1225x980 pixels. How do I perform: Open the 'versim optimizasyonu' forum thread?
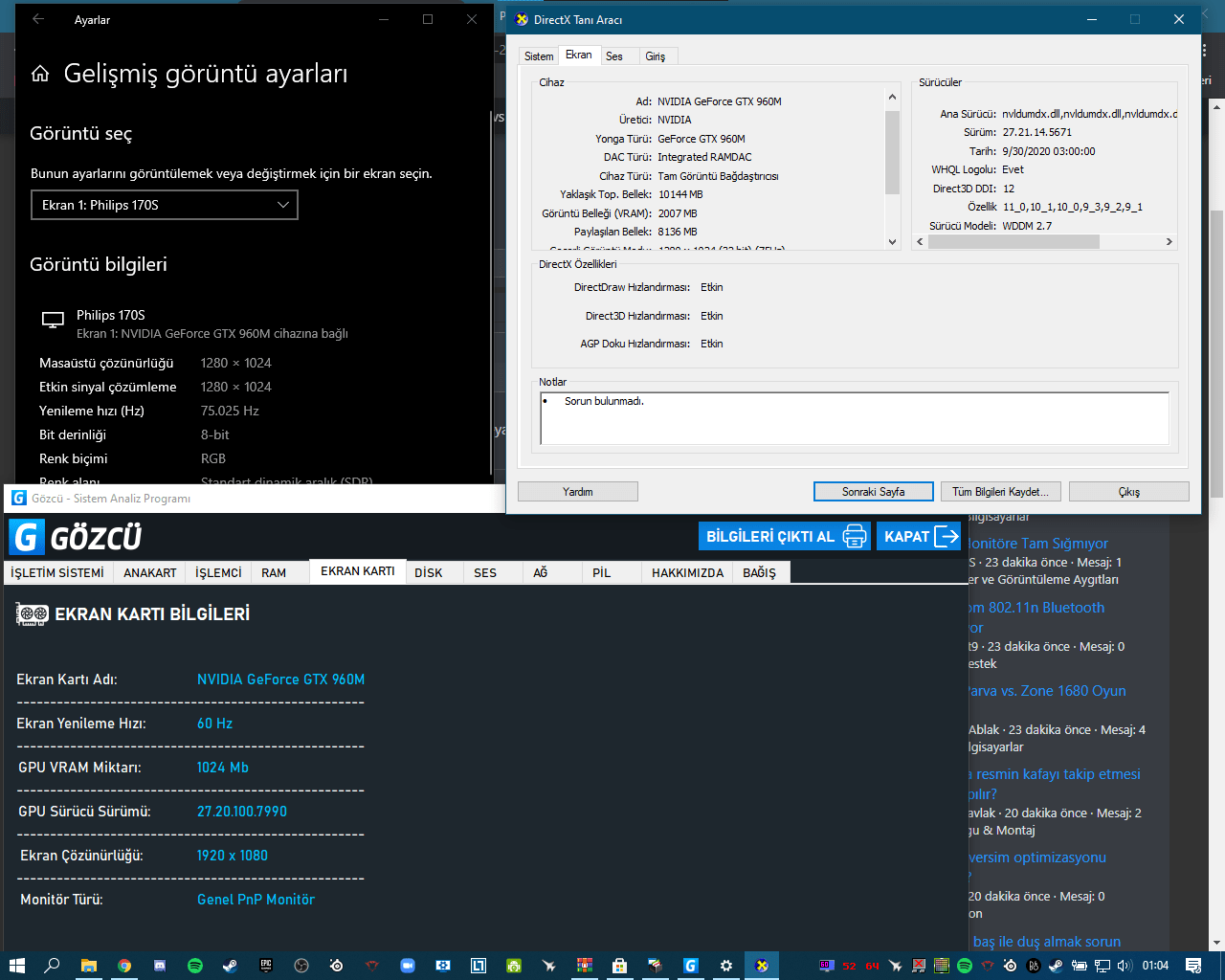(x=1037, y=857)
